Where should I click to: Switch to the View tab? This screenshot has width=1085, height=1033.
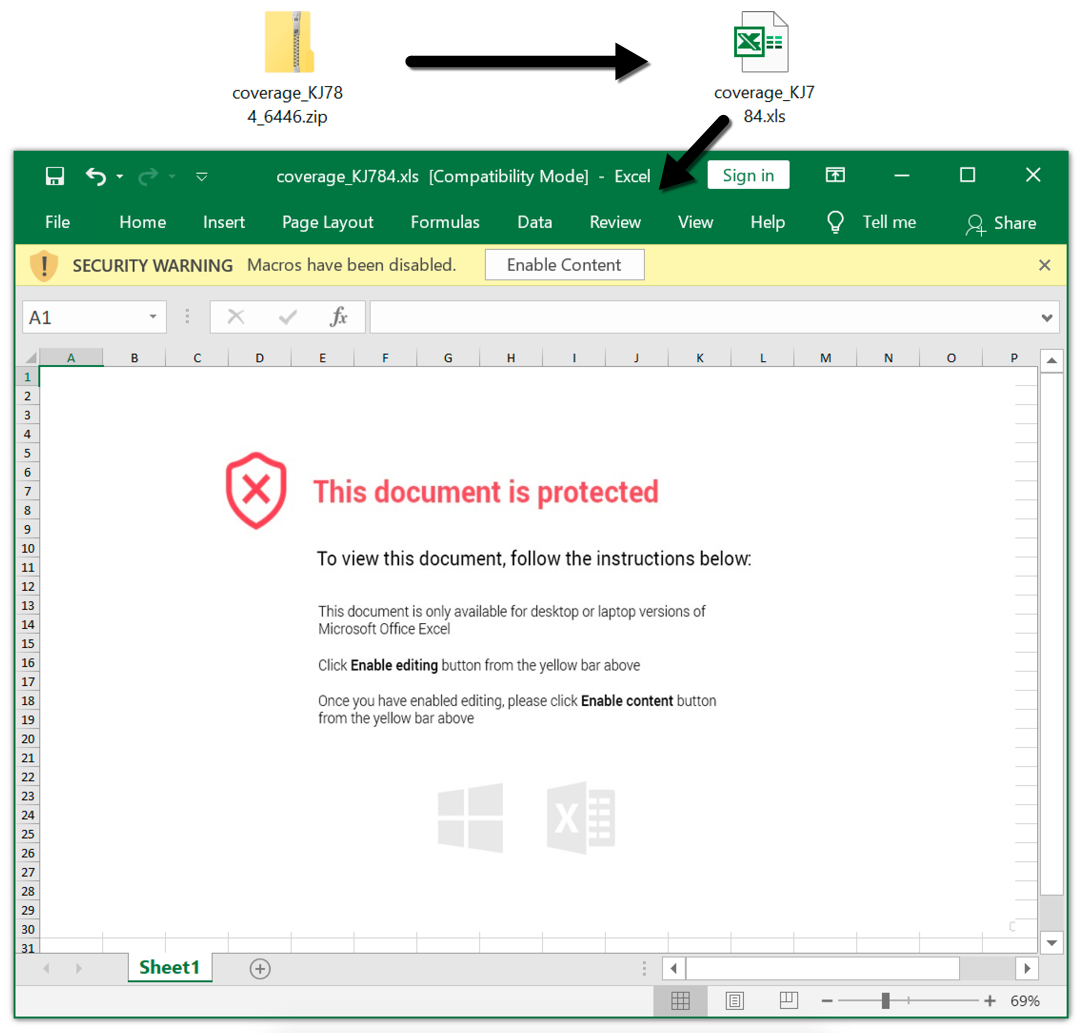[x=695, y=222]
